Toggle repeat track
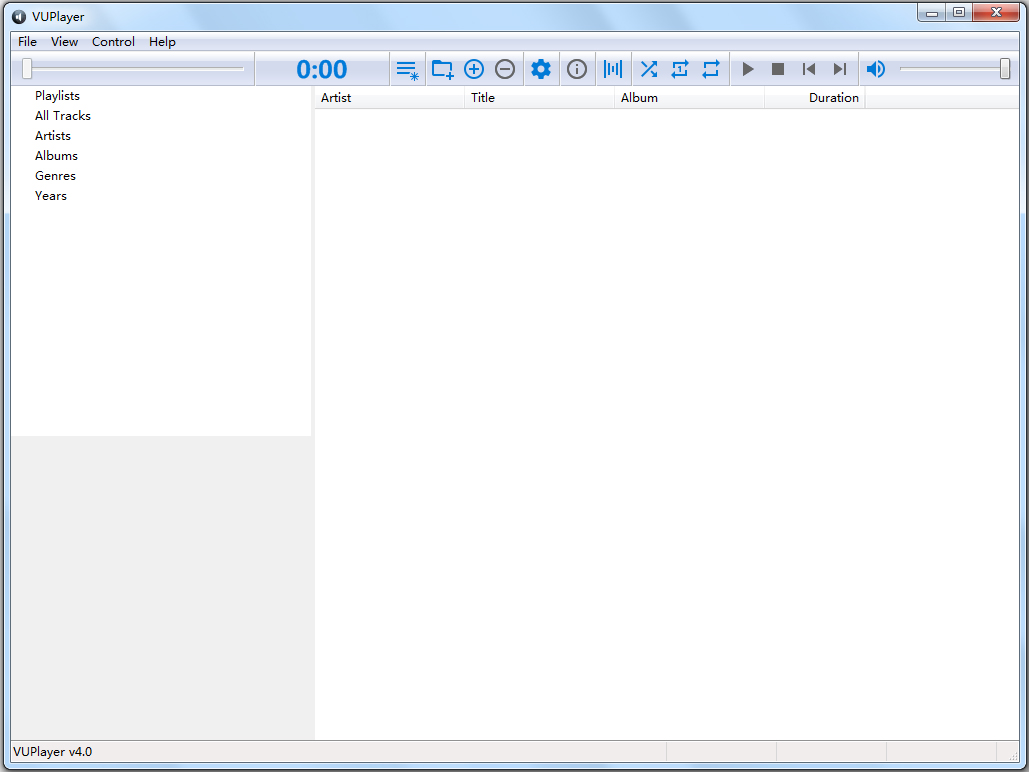 [680, 70]
